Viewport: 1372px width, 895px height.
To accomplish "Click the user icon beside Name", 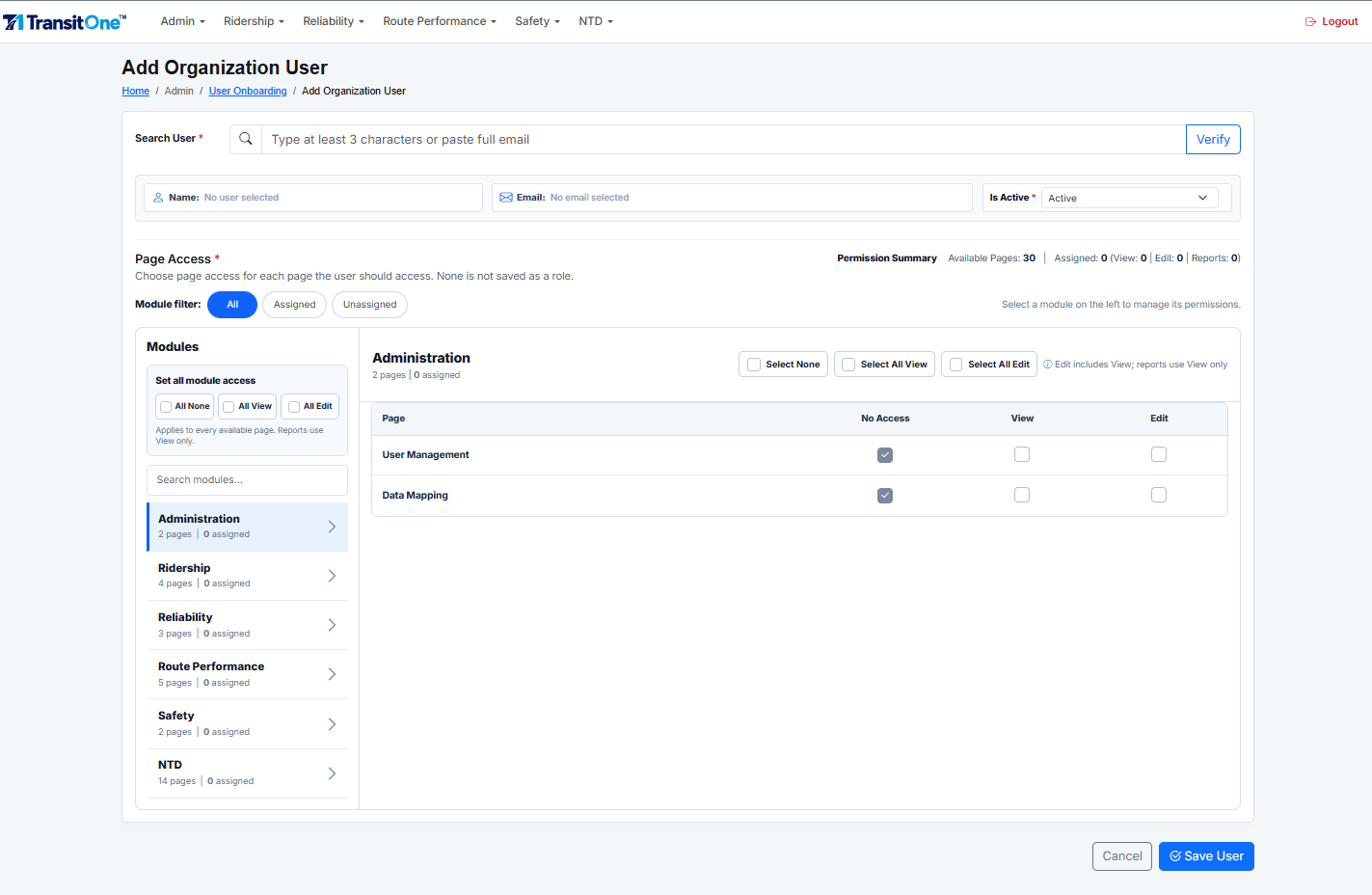I will (158, 198).
